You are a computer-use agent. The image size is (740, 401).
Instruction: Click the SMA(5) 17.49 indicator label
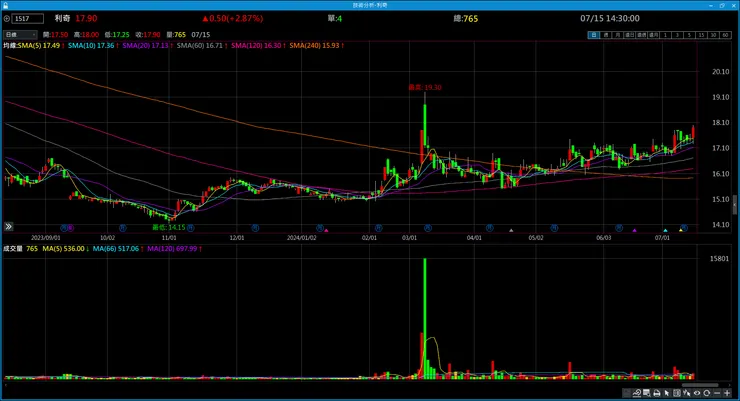pos(39,45)
